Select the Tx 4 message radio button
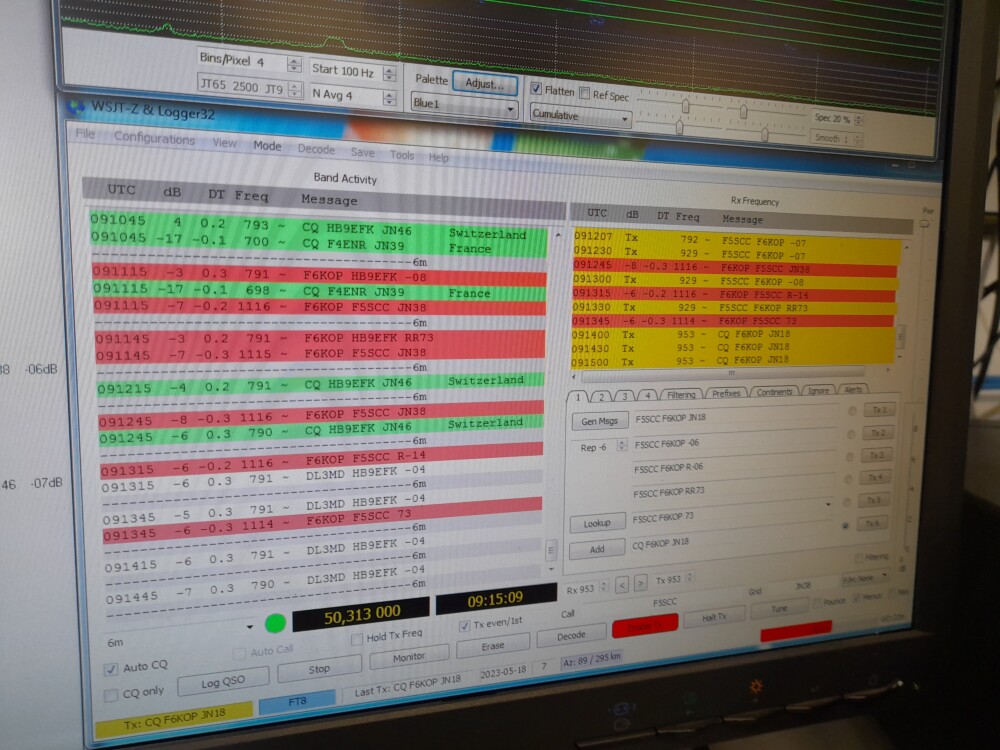Image resolution: width=1000 pixels, height=750 pixels. (x=848, y=479)
